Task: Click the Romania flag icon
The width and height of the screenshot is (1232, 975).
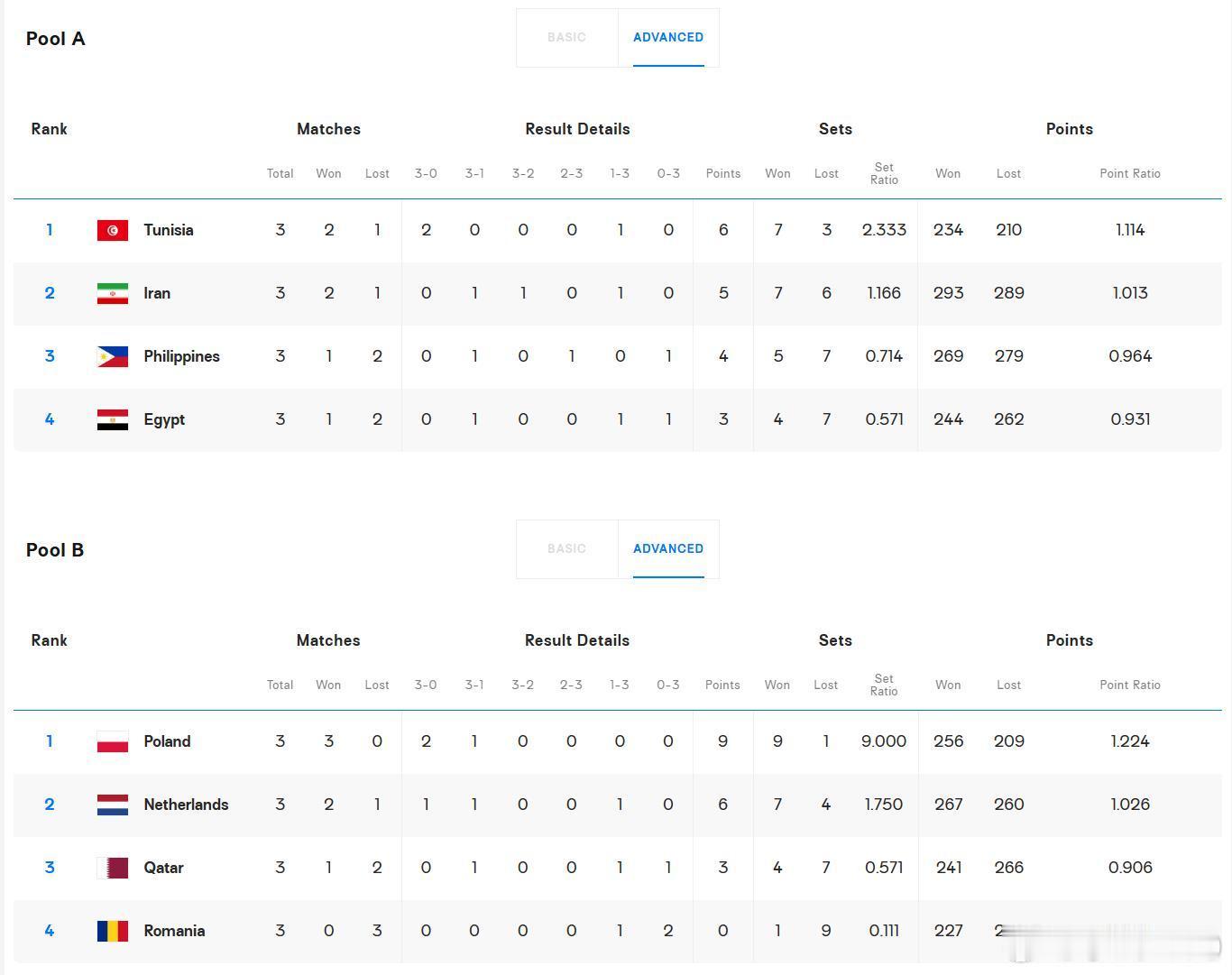Action: [113, 931]
